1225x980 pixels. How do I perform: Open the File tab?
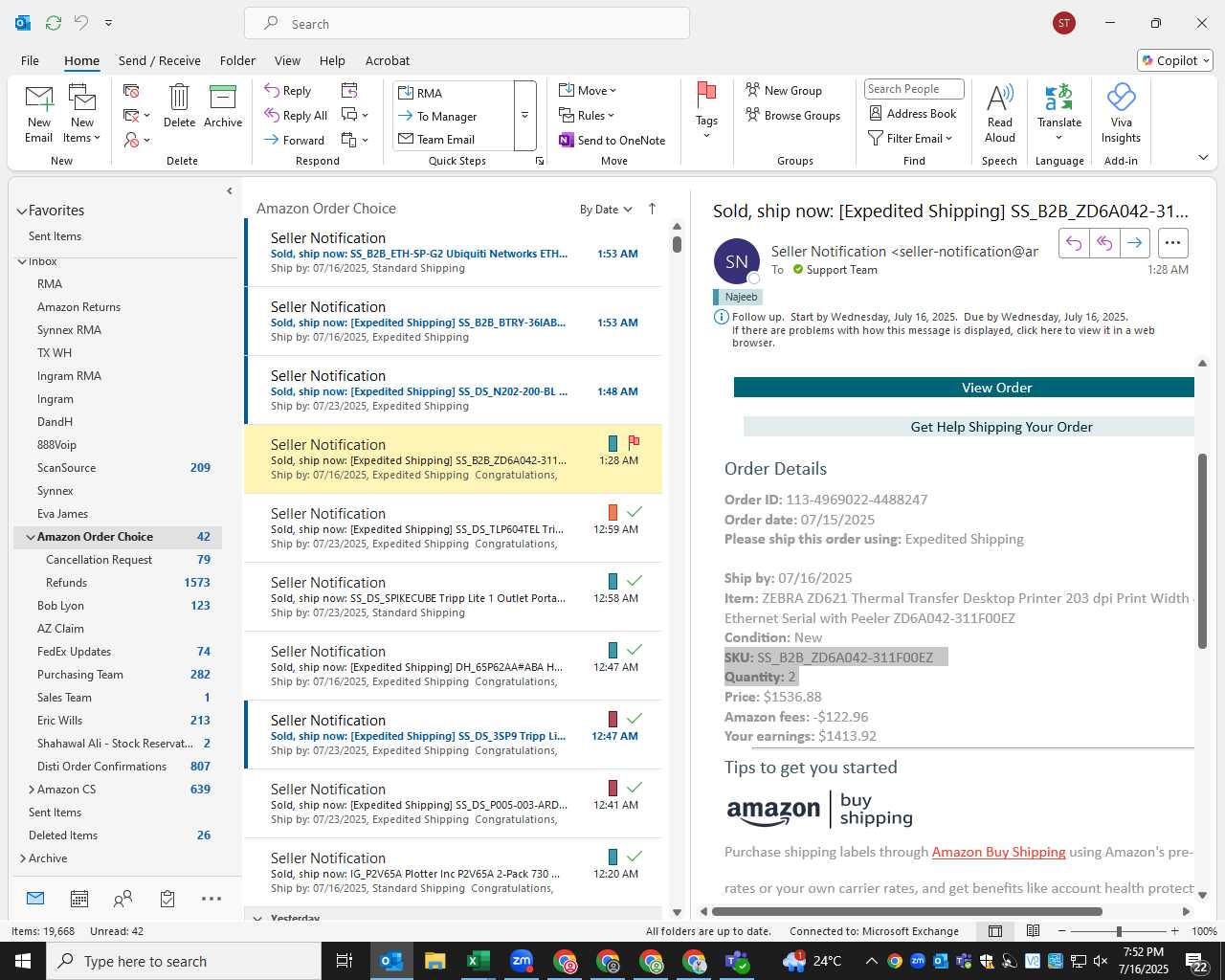click(x=30, y=60)
